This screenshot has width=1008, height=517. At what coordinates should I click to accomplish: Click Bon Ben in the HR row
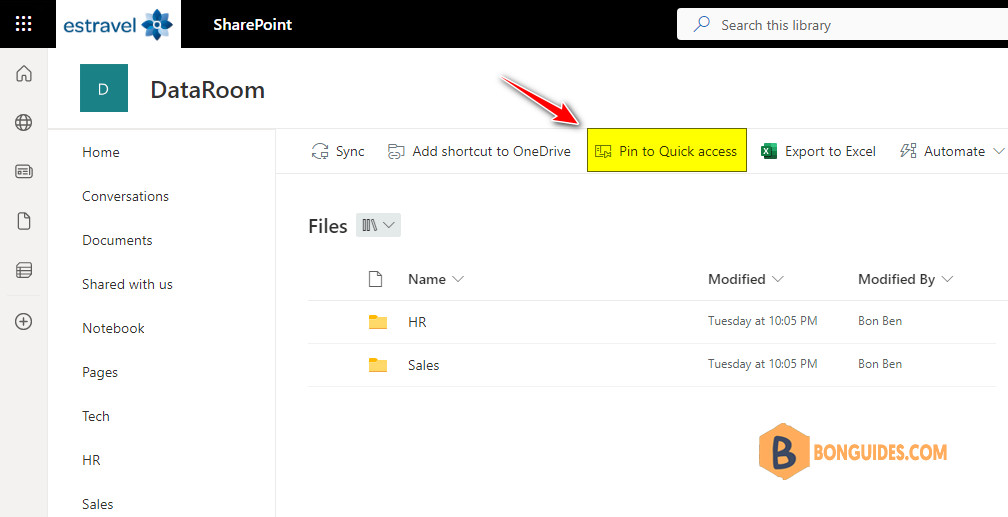tap(879, 320)
